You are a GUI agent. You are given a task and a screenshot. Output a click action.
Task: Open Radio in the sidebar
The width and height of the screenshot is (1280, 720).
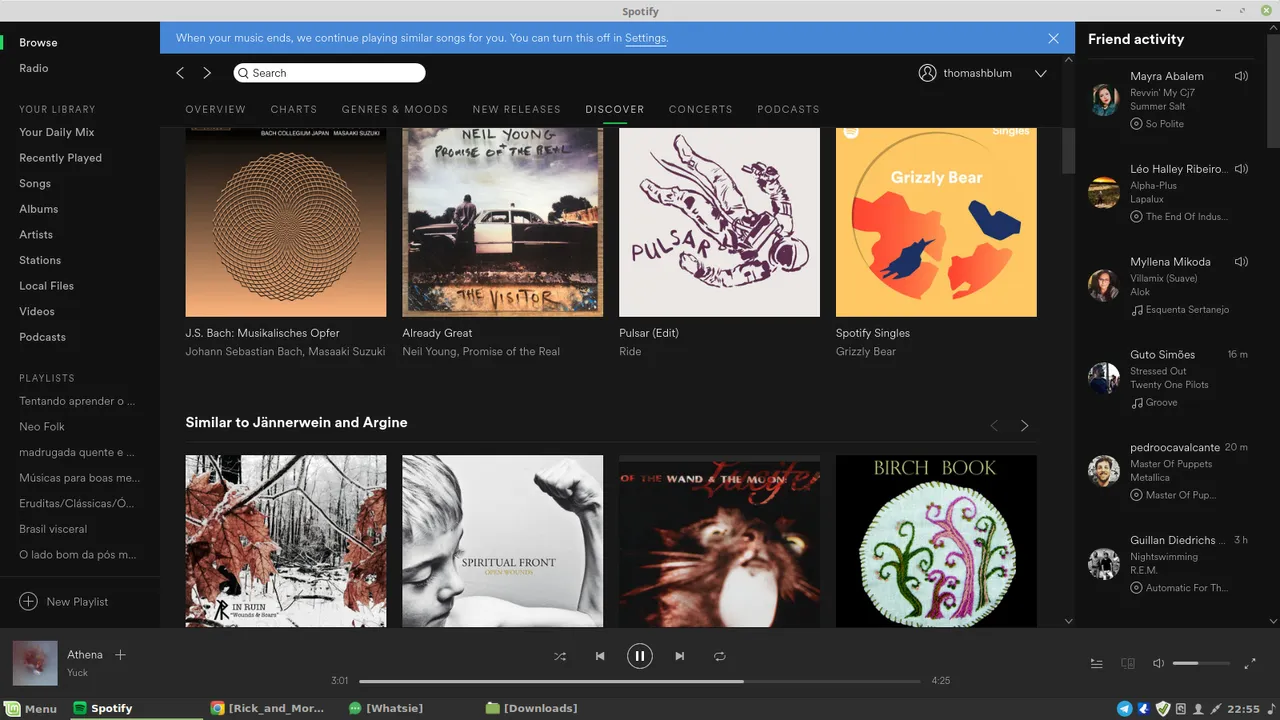(x=34, y=68)
